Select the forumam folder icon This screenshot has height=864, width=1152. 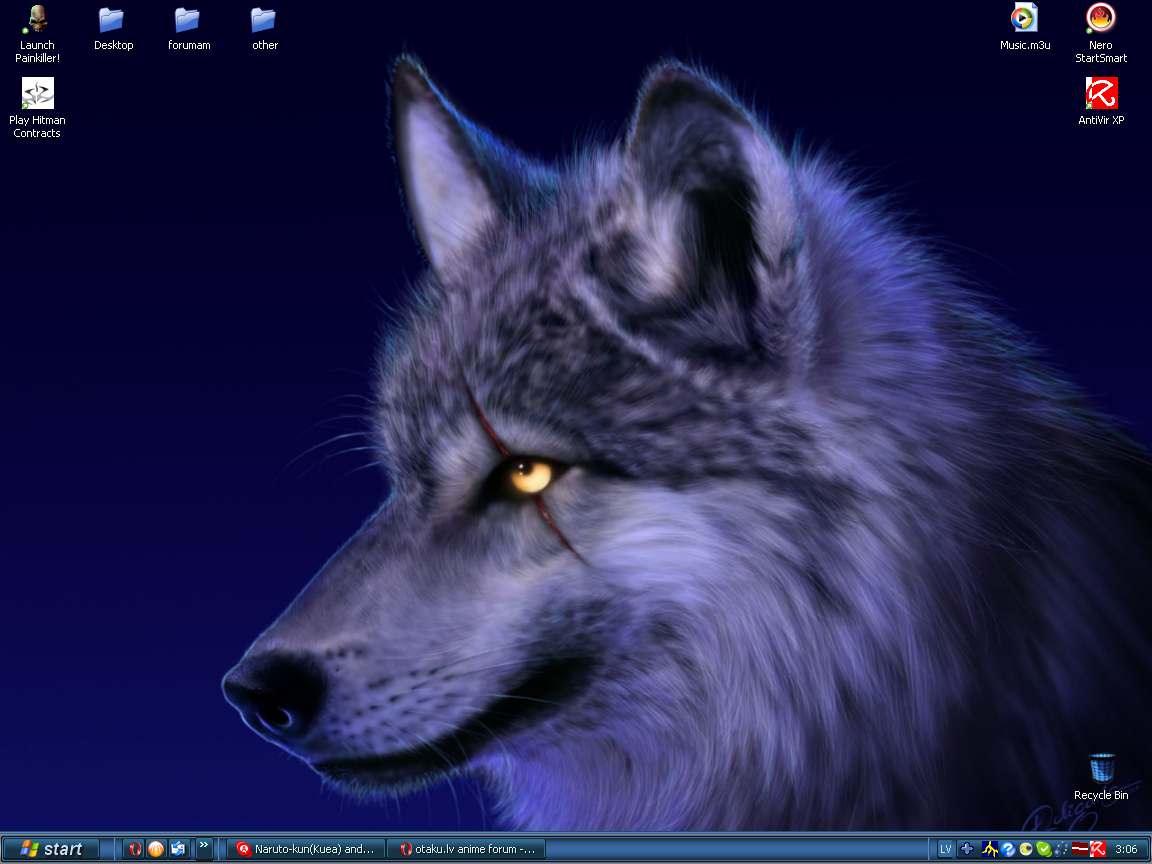pyautogui.click(x=189, y=28)
